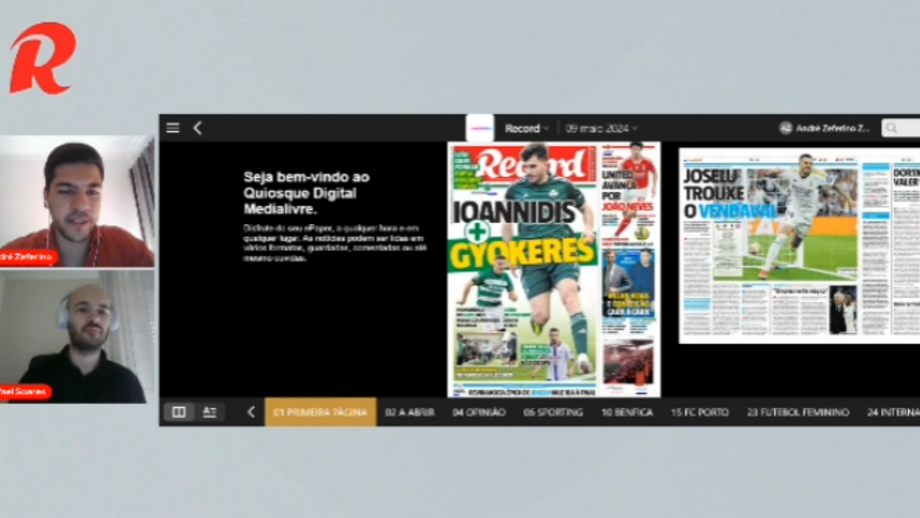Open the Record publication dropdown
Screen dimensions: 920x518
pyautogui.click(x=526, y=128)
